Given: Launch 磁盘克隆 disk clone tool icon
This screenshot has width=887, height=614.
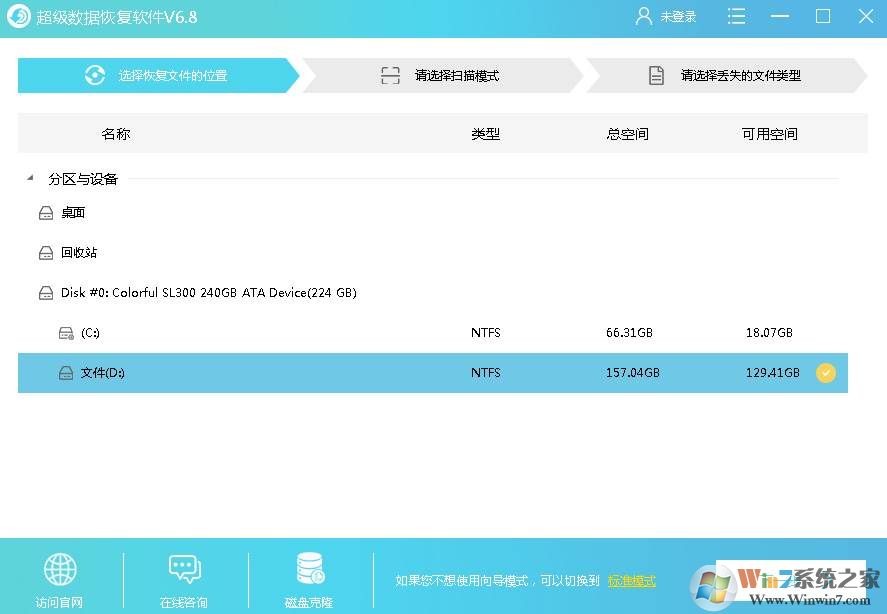Looking at the screenshot, I should click(x=309, y=567).
